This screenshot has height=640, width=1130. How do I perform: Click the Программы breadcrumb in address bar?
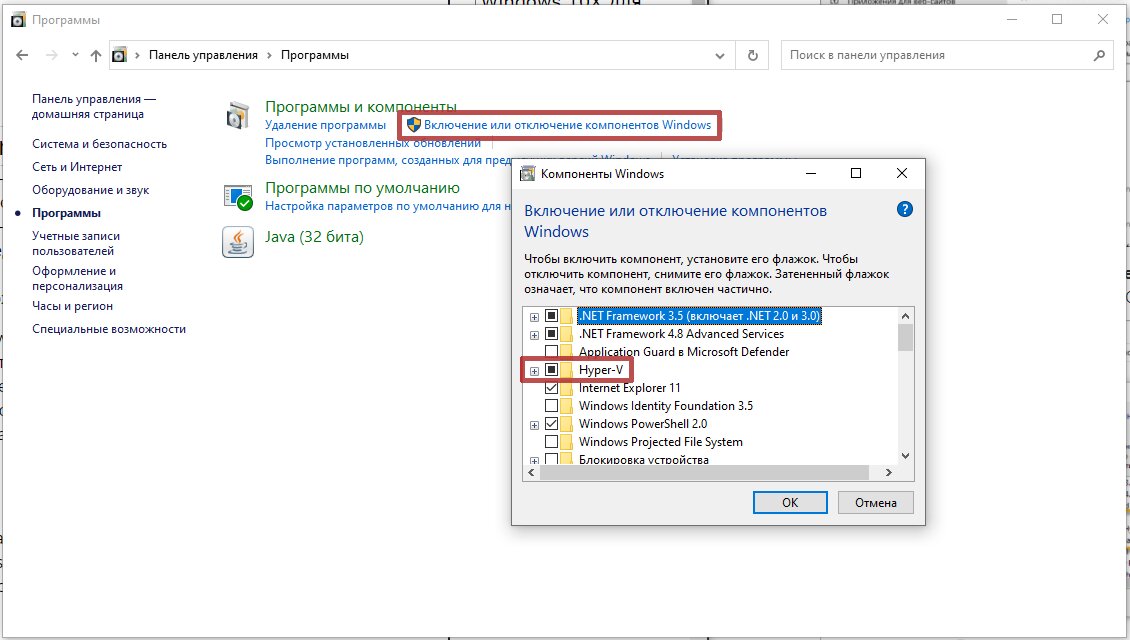click(x=315, y=55)
